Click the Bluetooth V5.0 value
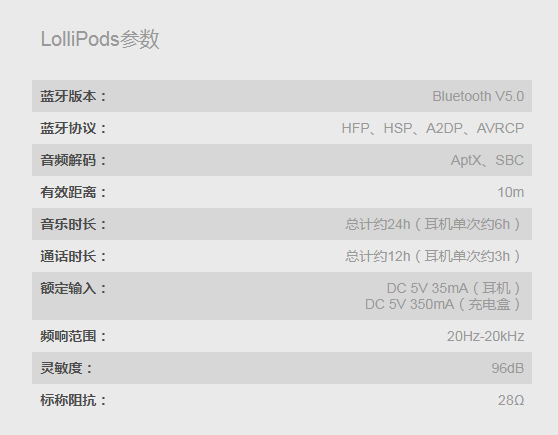The height and width of the screenshot is (435, 558). (478, 96)
